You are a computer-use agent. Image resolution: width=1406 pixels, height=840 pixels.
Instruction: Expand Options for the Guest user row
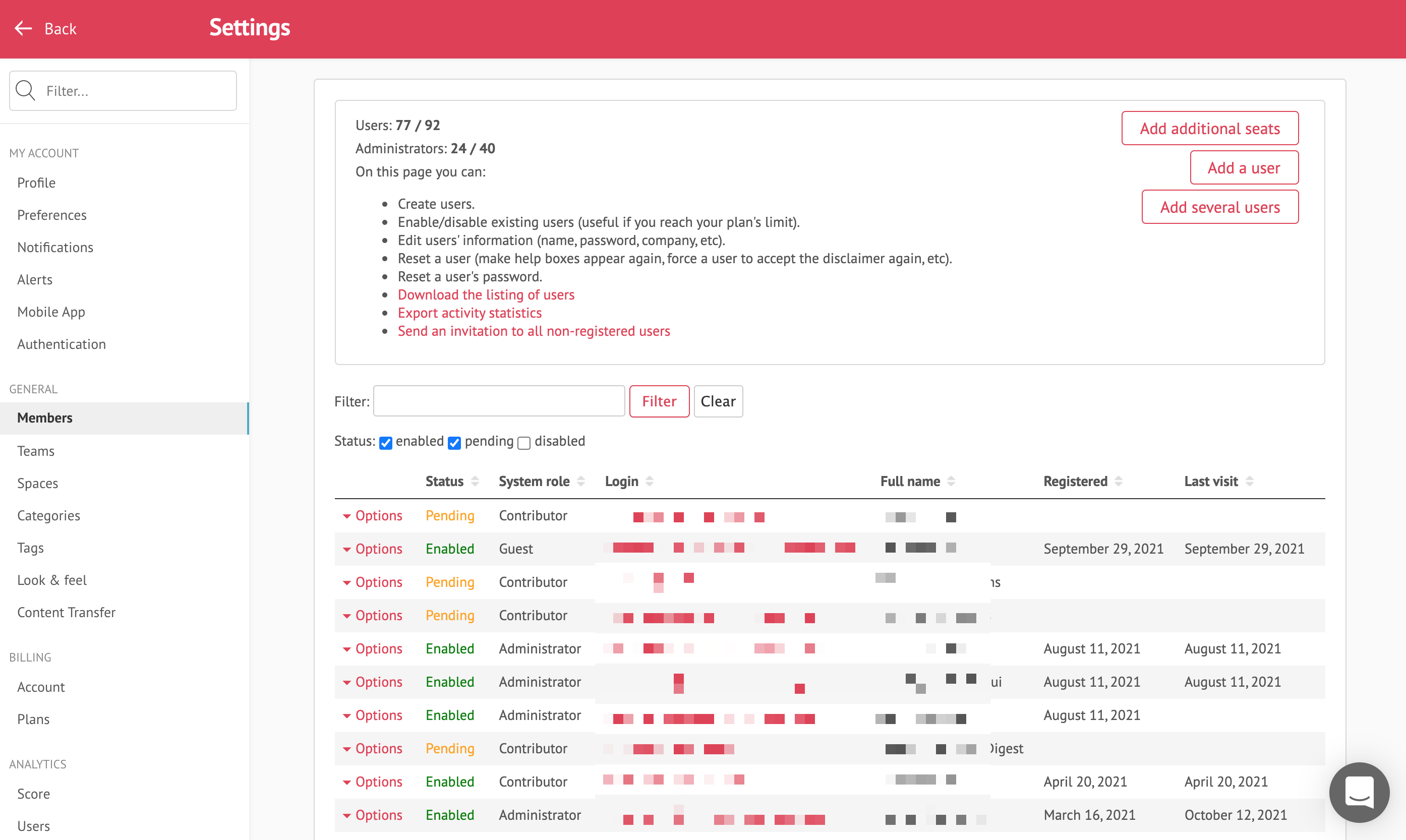[x=373, y=549]
